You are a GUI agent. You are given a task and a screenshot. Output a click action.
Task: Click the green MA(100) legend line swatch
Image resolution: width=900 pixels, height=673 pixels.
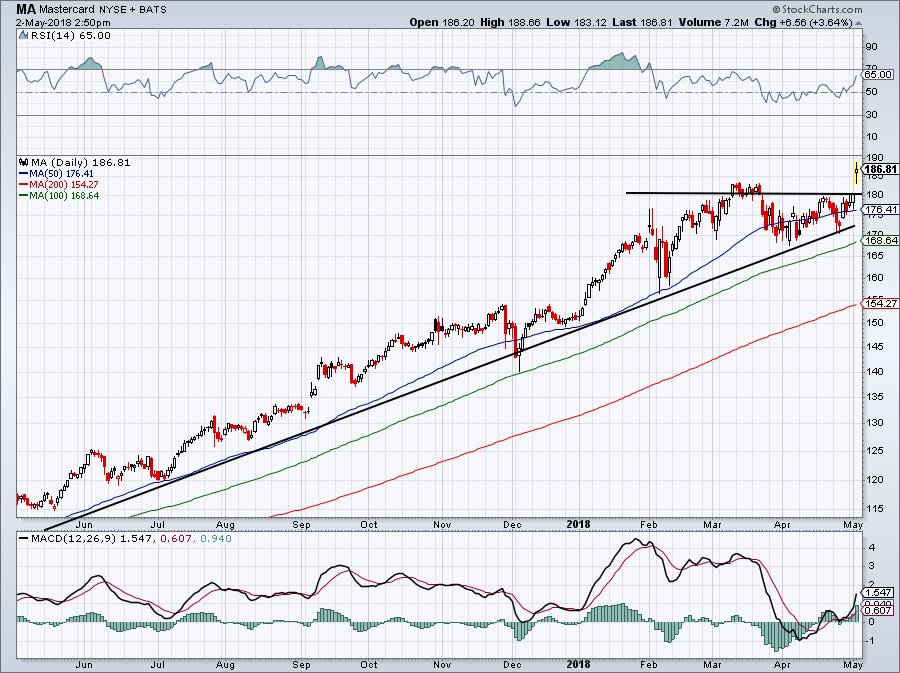click(x=24, y=195)
